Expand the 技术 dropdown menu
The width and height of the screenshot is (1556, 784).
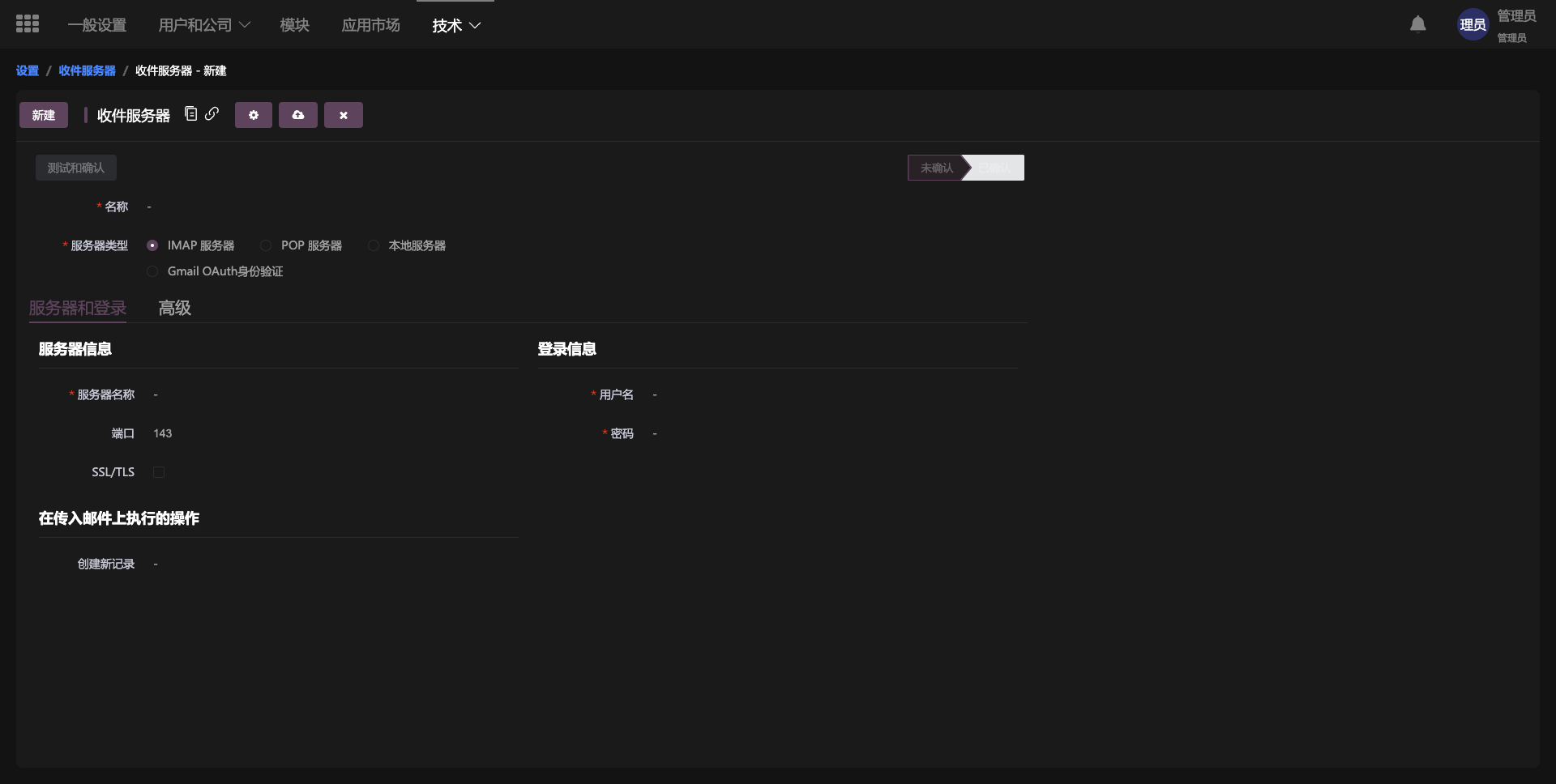point(456,26)
